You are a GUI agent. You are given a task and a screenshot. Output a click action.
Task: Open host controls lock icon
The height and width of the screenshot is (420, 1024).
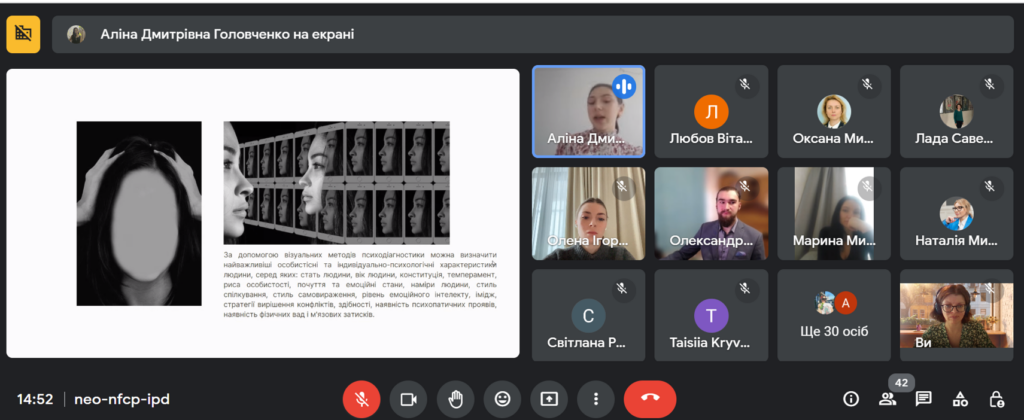[996, 399]
